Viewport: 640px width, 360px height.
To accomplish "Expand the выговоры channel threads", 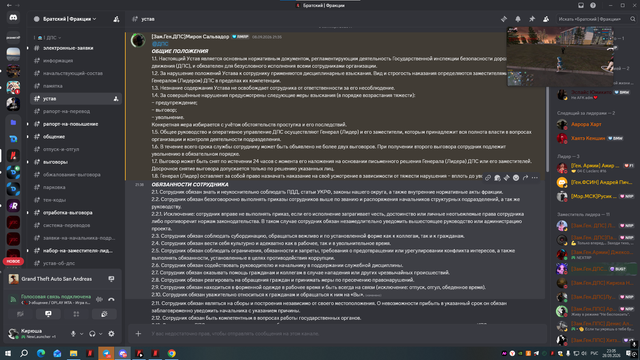I will pyautogui.click(x=28, y=162).
